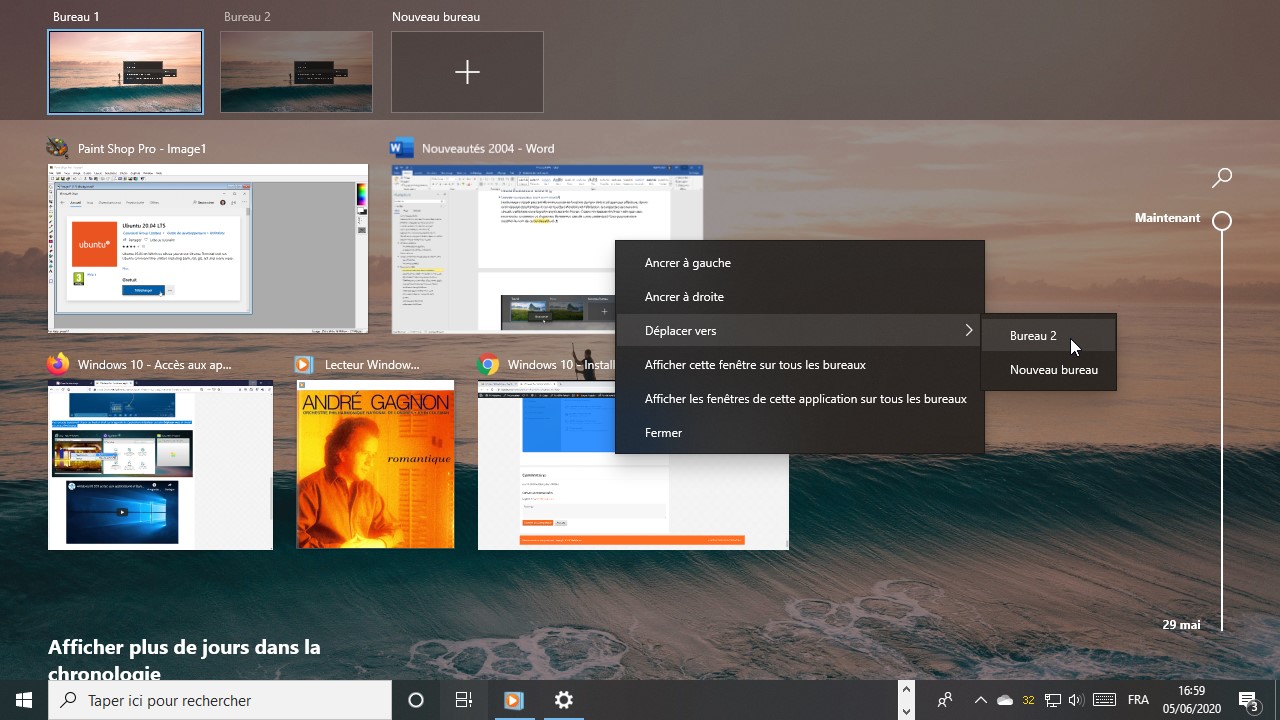Show hidden system tray icons chevron
This screenshot has height=720, width=1280.
pyautogui.click(x=980, y=700)
